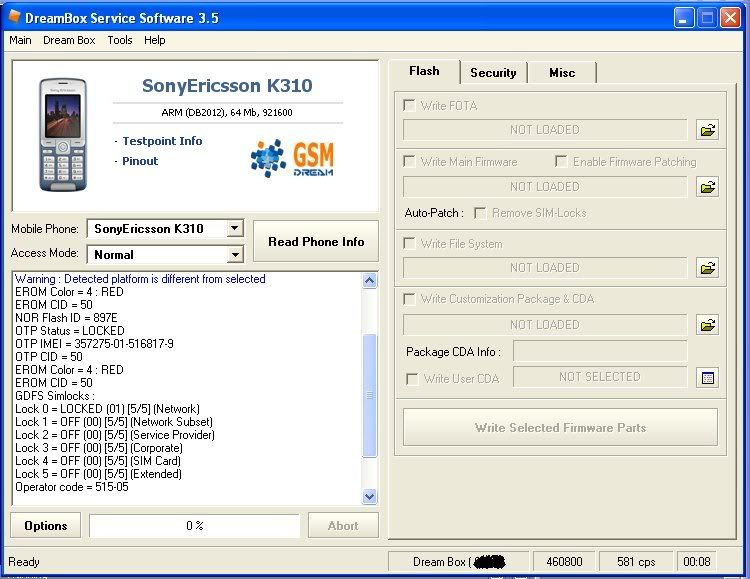Click the Read Phone Info button
This screenshot has width=750, height=579.
(x=316, y=242)
